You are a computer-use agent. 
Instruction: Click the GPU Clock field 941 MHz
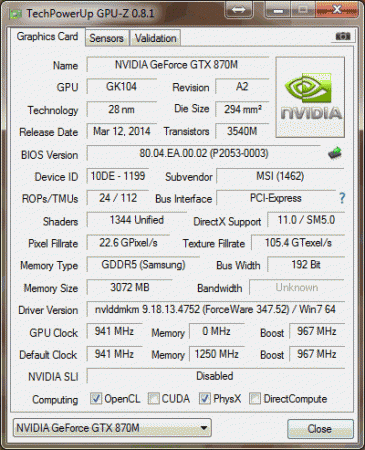pos(114,331)
